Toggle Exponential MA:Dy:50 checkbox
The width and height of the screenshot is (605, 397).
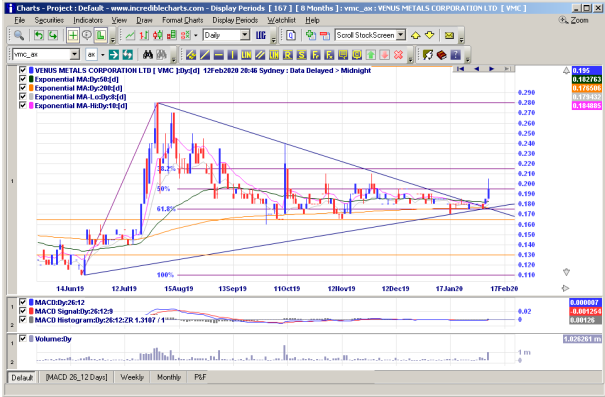click(x=23, y=79)
